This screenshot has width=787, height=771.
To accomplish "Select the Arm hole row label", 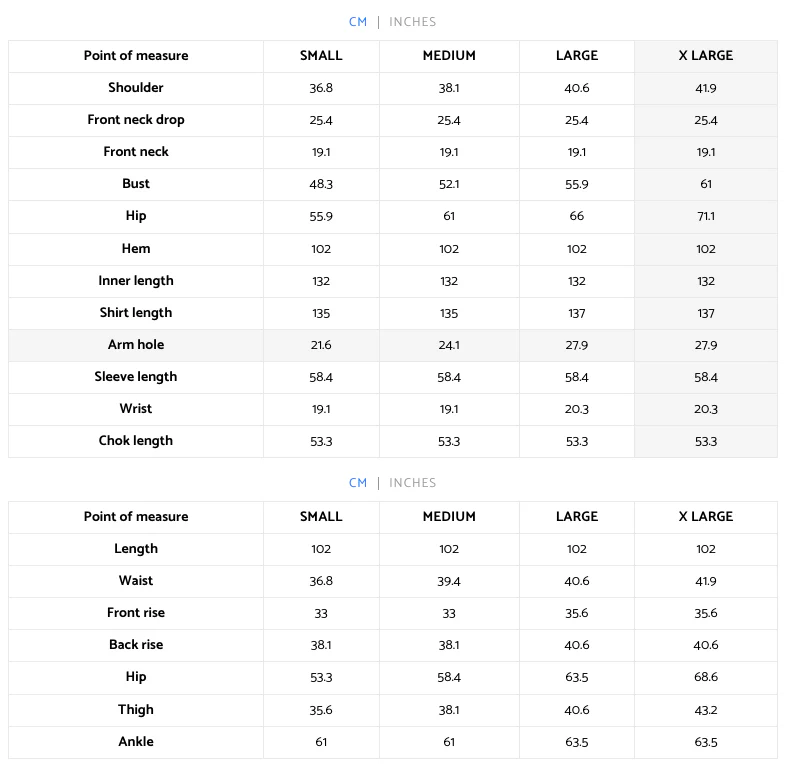I will (x=136, y=344).
